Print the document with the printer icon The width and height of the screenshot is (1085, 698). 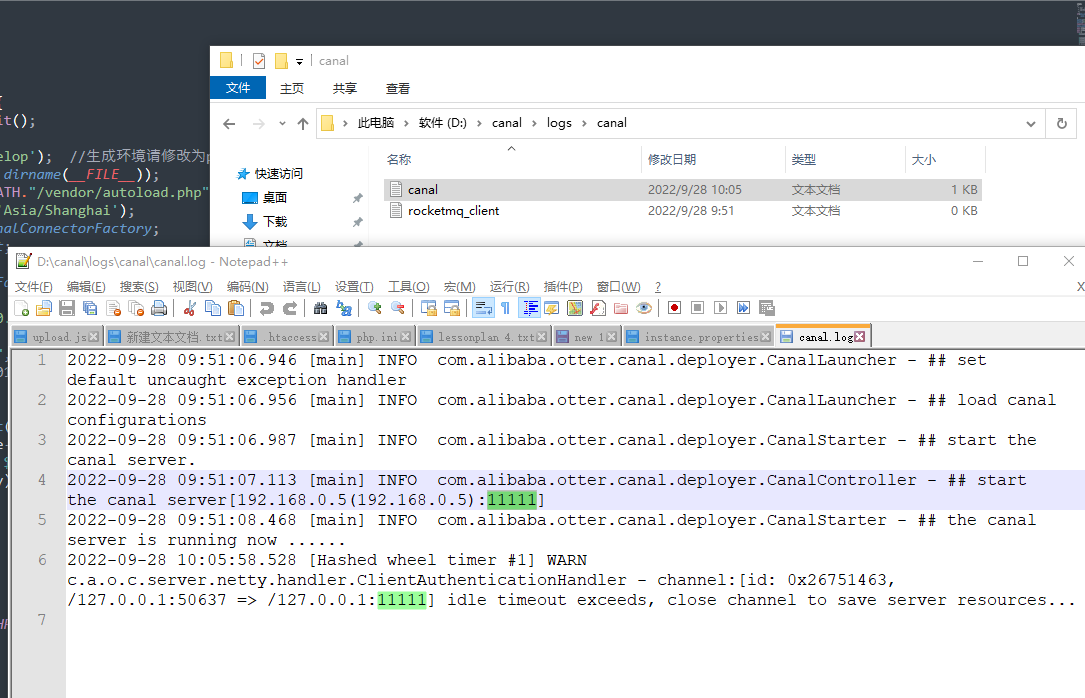(159, 309)
